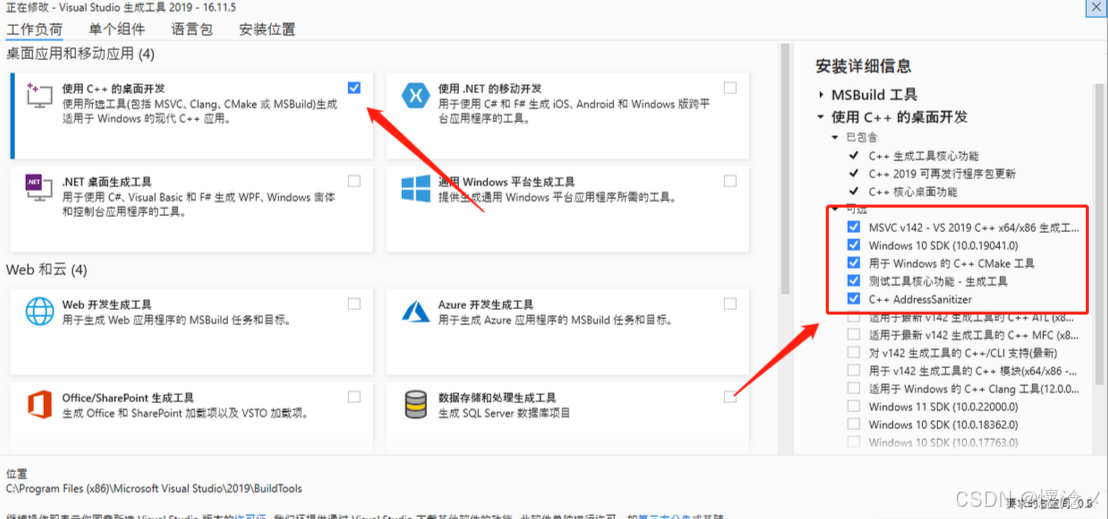Viewport: 1108px width, 519px height.
Task: Check the 数据存储和处理生成工具 workload checkbox
Action: pyautogui.click(x=730, y=396)
